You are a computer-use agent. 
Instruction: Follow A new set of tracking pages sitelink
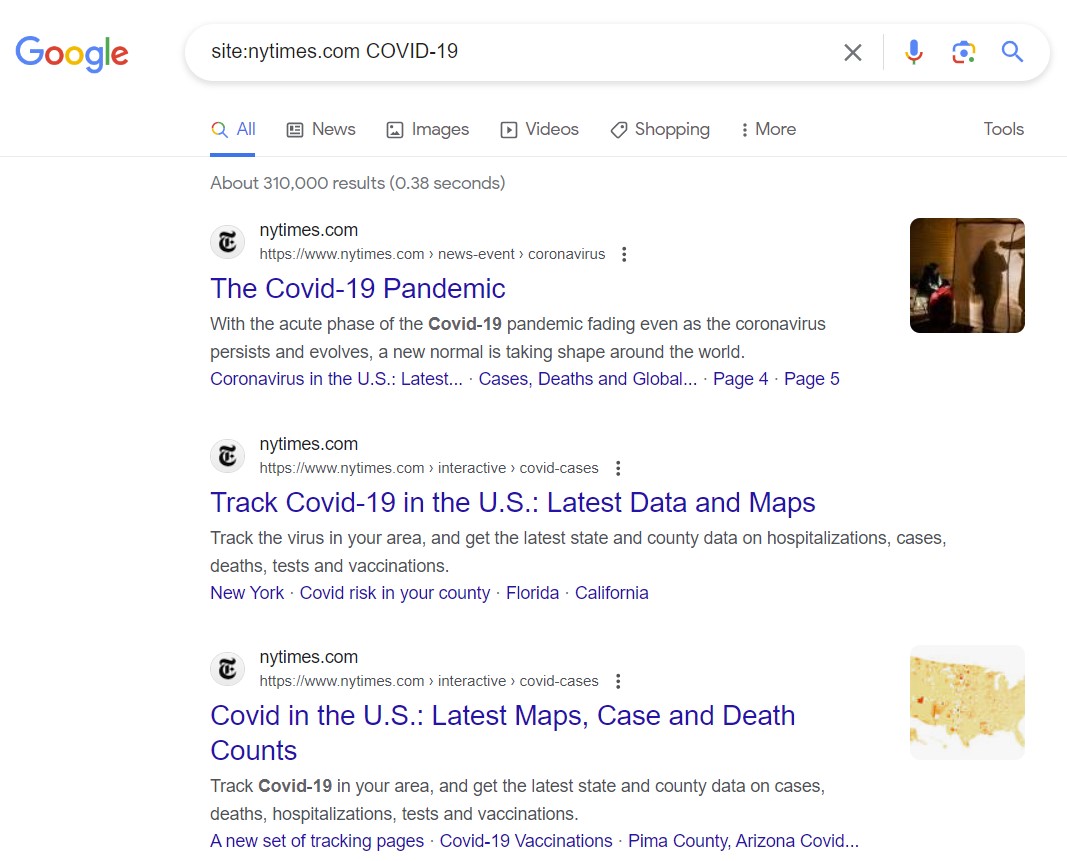(x=317, y=841)
